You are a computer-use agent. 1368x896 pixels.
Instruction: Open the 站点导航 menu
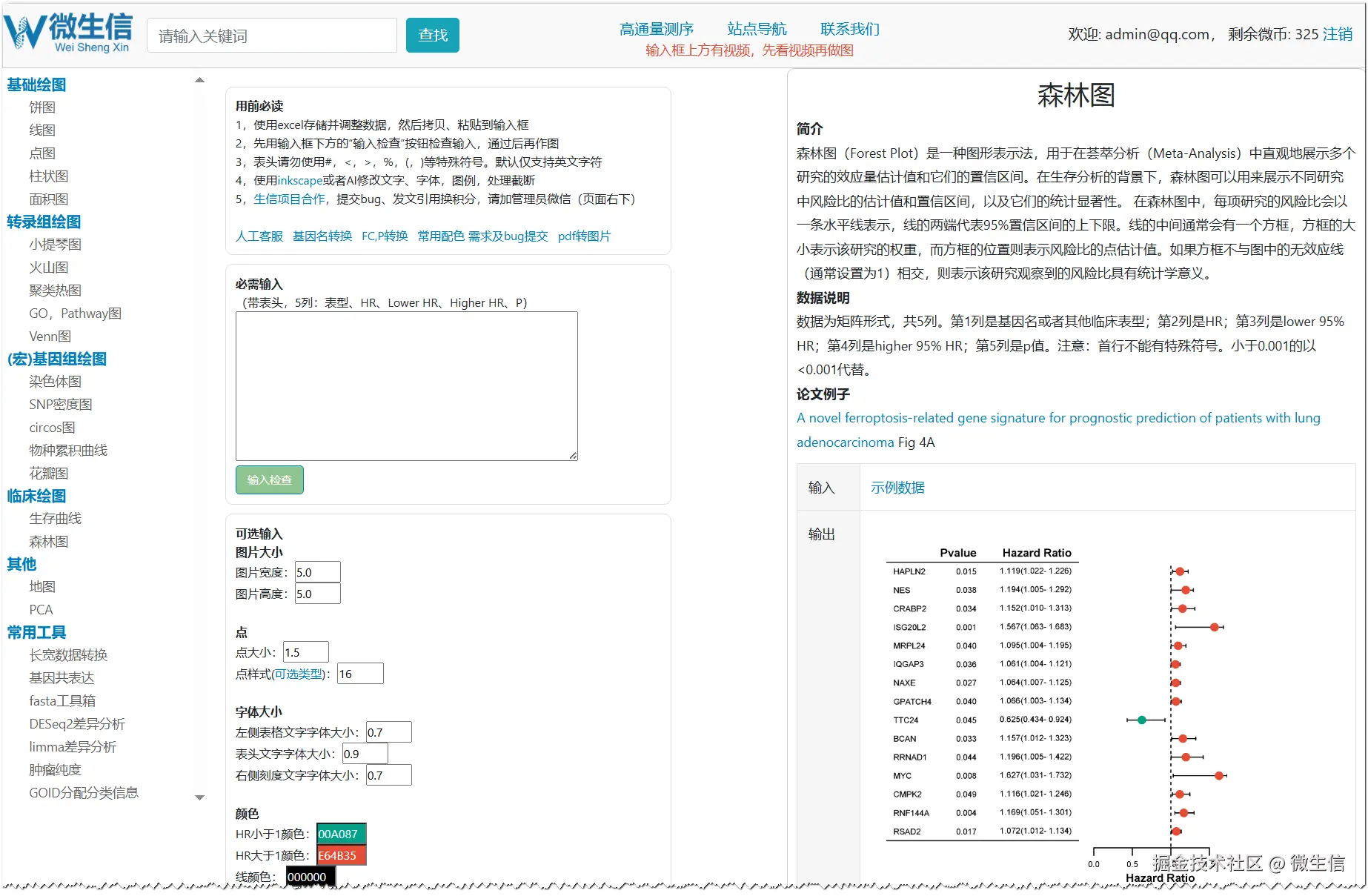[757, 29]
